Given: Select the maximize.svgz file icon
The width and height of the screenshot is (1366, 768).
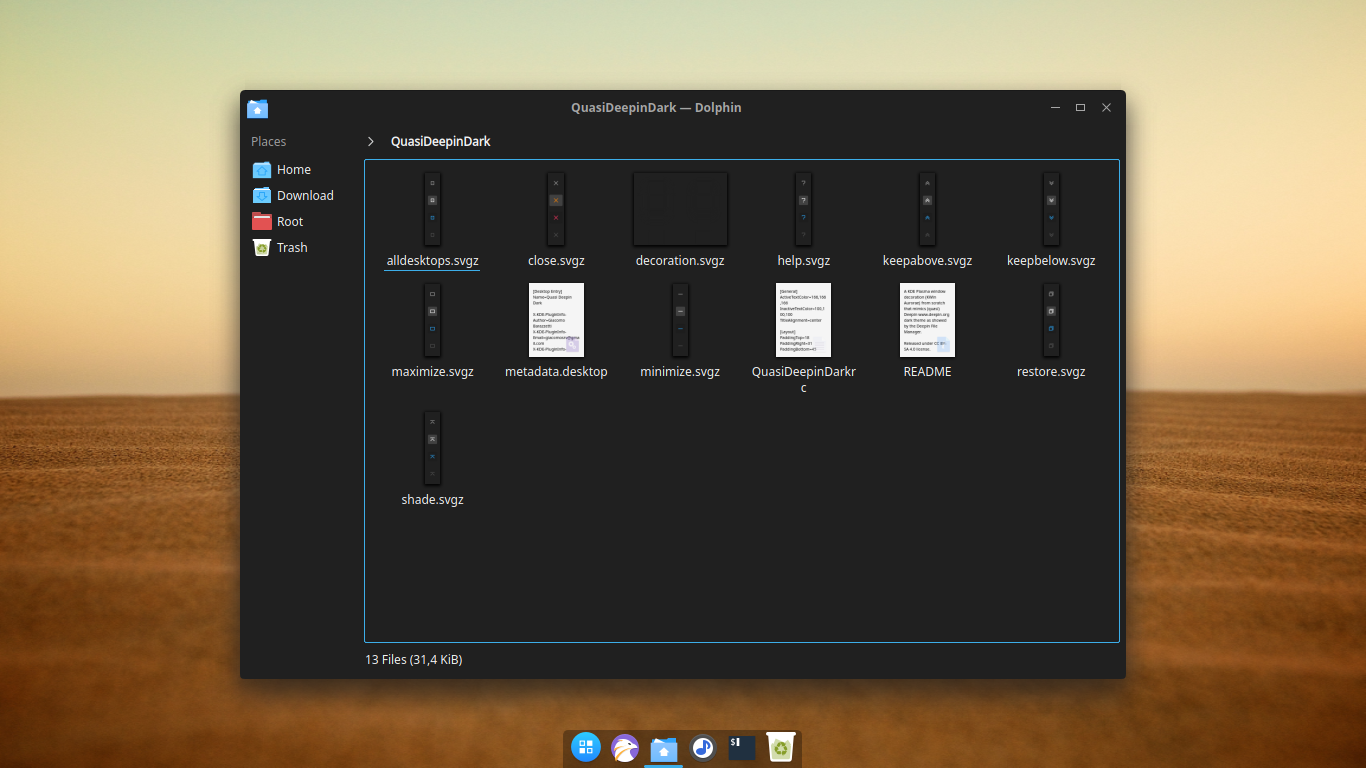Looking at the screenshot, I should pos(432,320).
